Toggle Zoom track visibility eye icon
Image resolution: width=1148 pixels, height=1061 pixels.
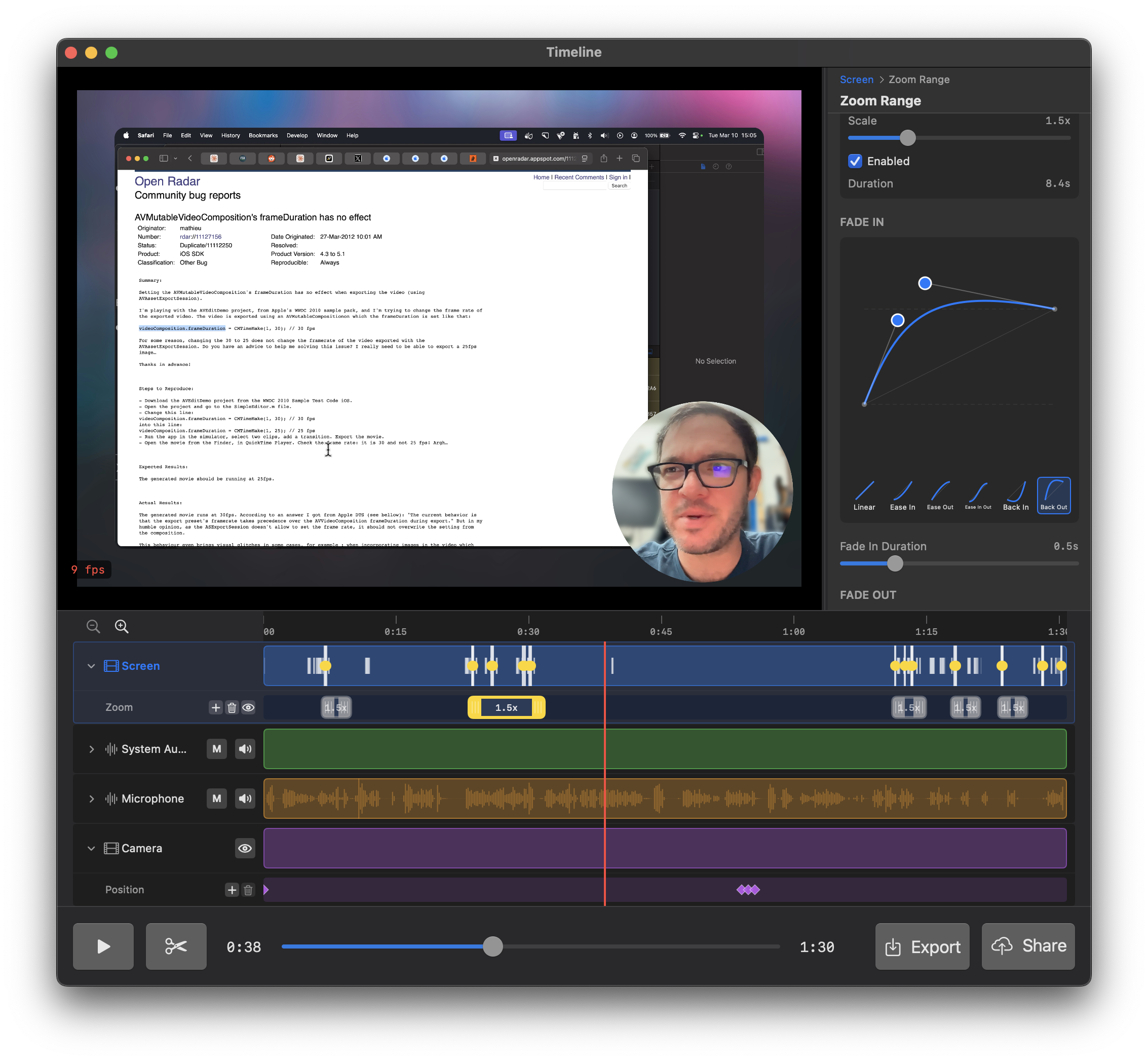click(x=248, y=707)
